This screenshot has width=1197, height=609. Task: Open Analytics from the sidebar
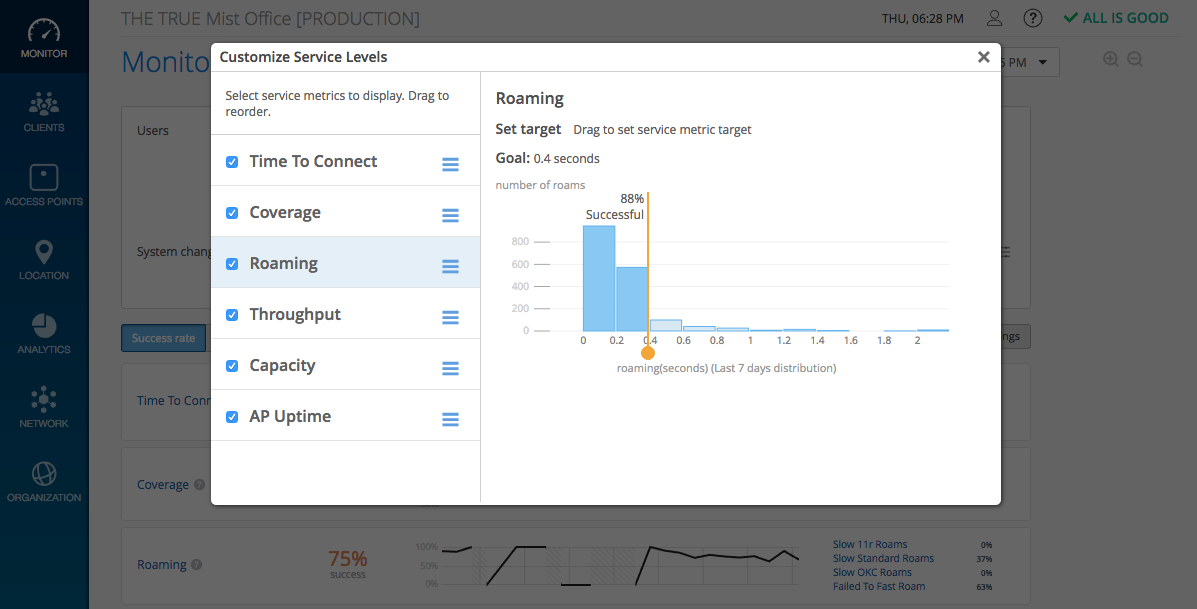click(44, 333)
